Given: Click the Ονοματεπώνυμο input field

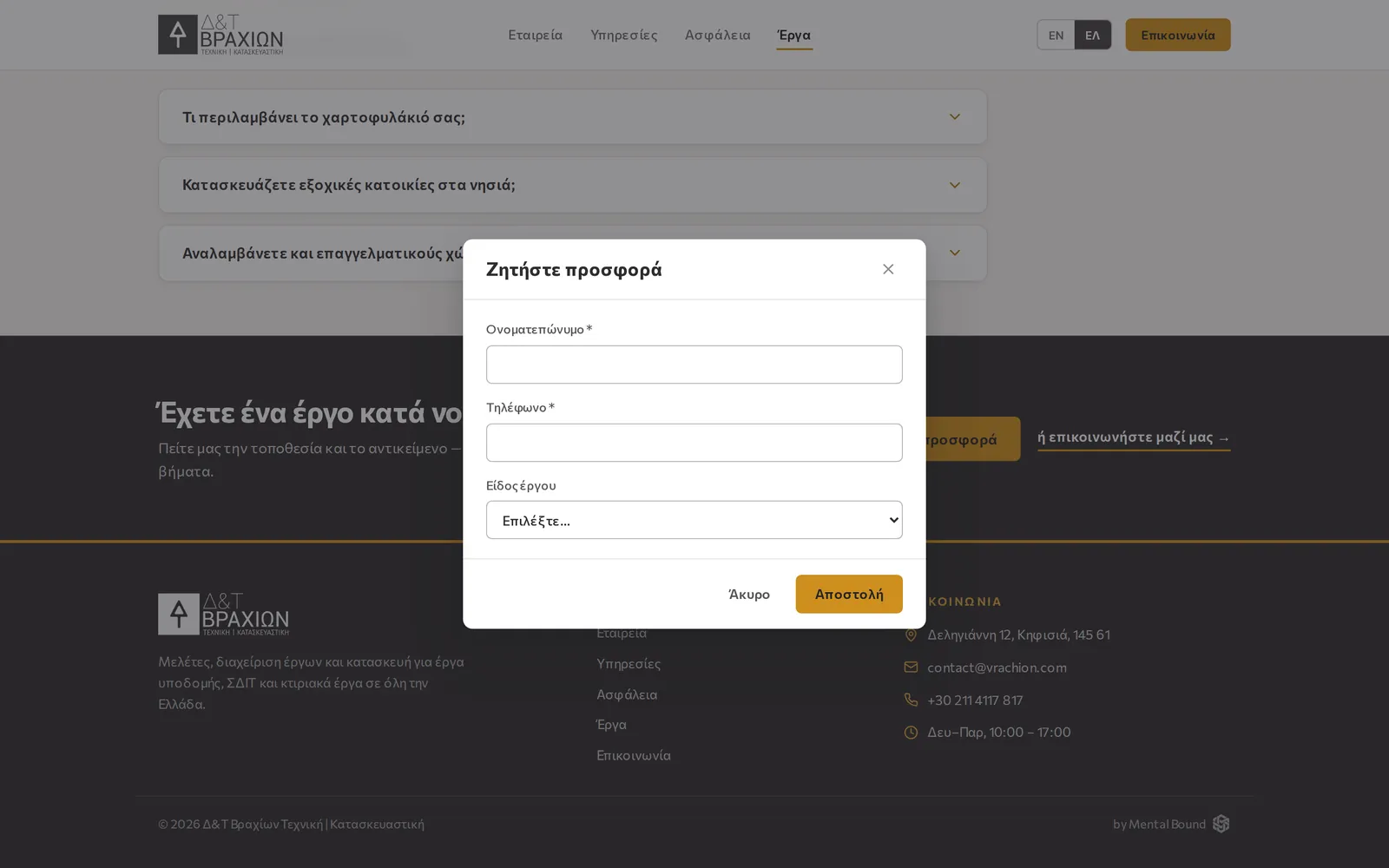Looking at the screenshot, I should (x=694, y=365).
